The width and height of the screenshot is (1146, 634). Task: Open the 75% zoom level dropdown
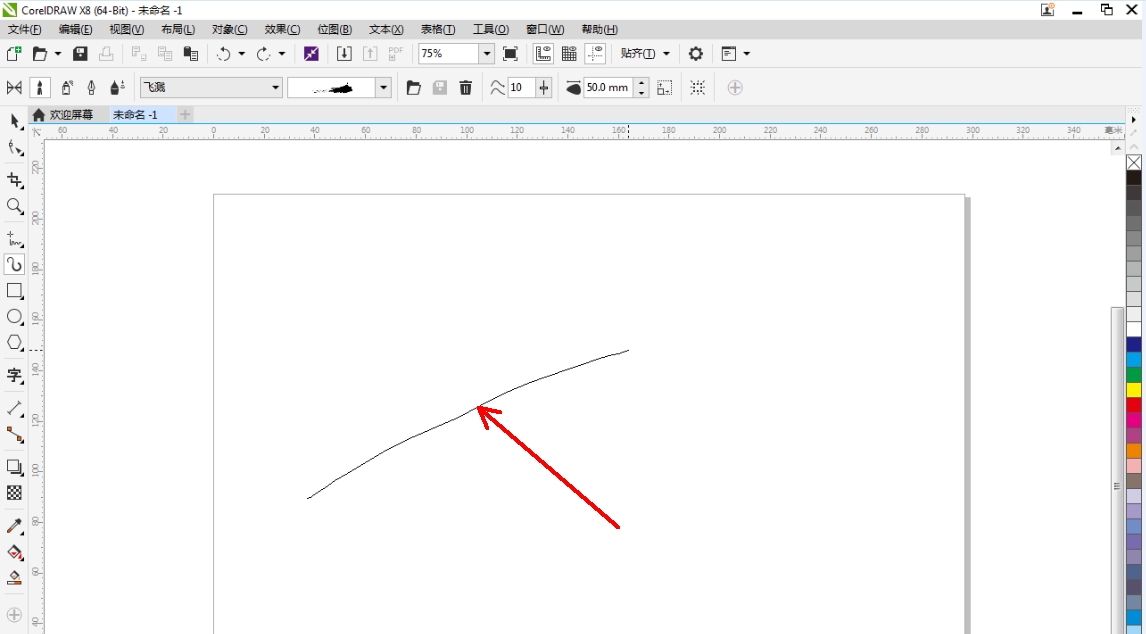(x=487, y=54)
